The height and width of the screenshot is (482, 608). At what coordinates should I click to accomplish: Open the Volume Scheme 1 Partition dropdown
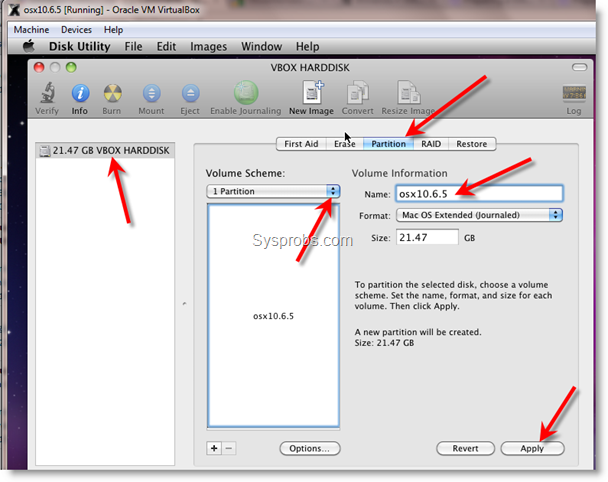pyautogui.click(x=273, y=191)
